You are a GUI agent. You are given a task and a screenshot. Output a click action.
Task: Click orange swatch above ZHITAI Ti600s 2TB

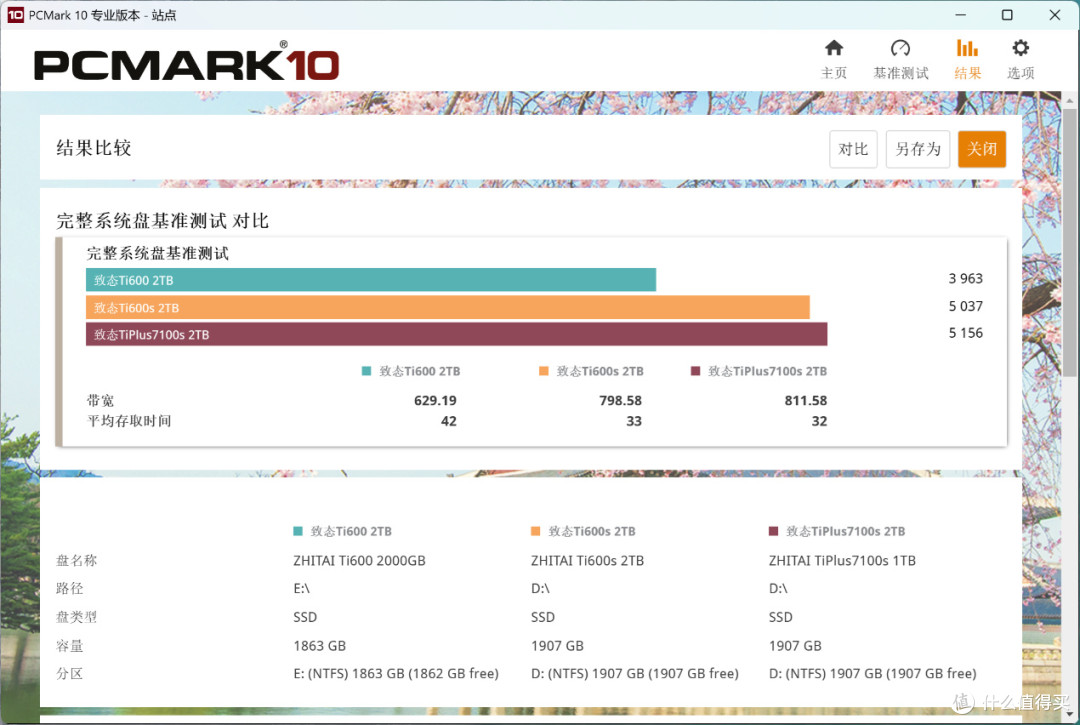pos(535,531)
